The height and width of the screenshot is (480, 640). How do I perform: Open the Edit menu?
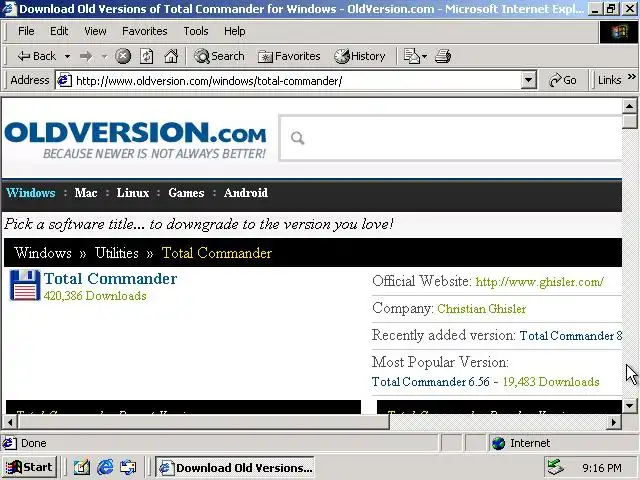click(x=59, y=31)
